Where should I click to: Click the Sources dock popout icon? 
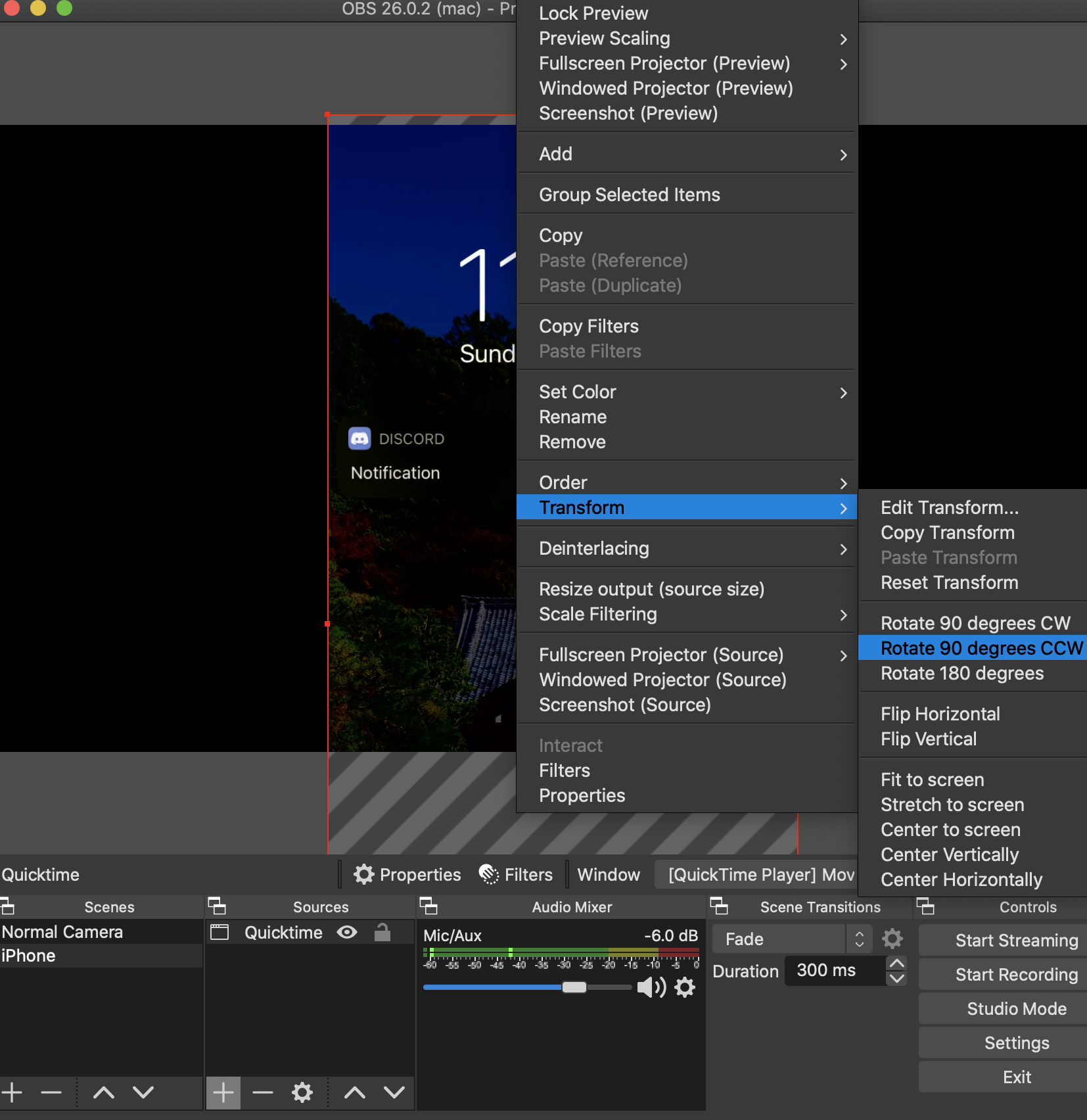(217, 906)
